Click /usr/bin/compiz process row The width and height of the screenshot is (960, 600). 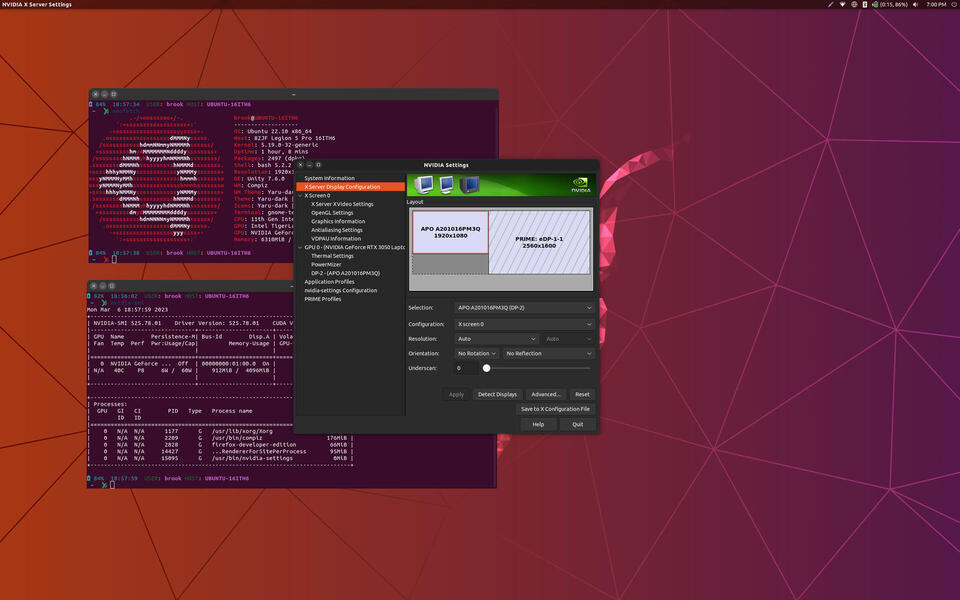(x=220, y=438)
